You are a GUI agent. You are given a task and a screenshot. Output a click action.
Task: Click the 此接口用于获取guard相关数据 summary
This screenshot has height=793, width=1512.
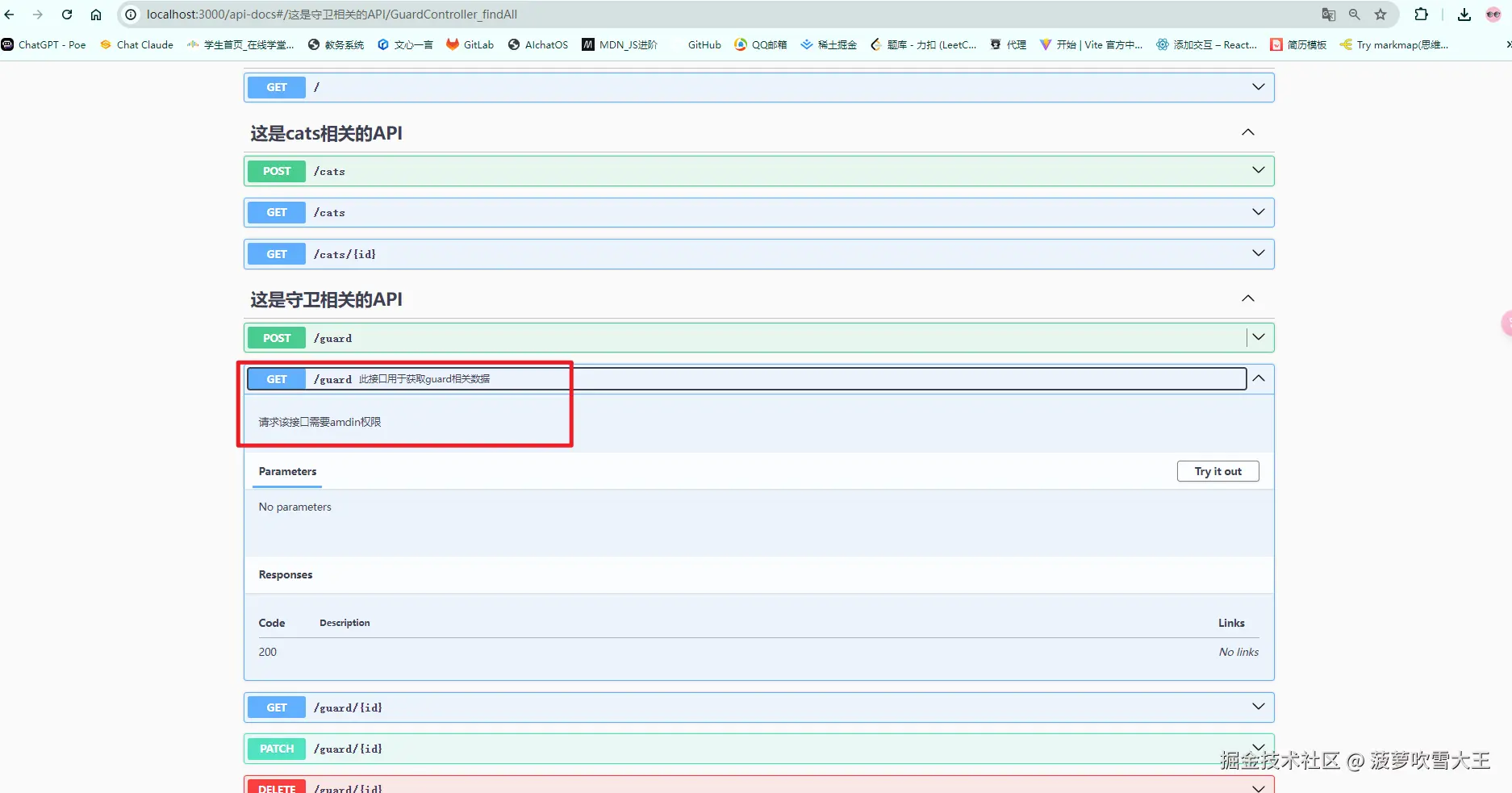(424, 379)
